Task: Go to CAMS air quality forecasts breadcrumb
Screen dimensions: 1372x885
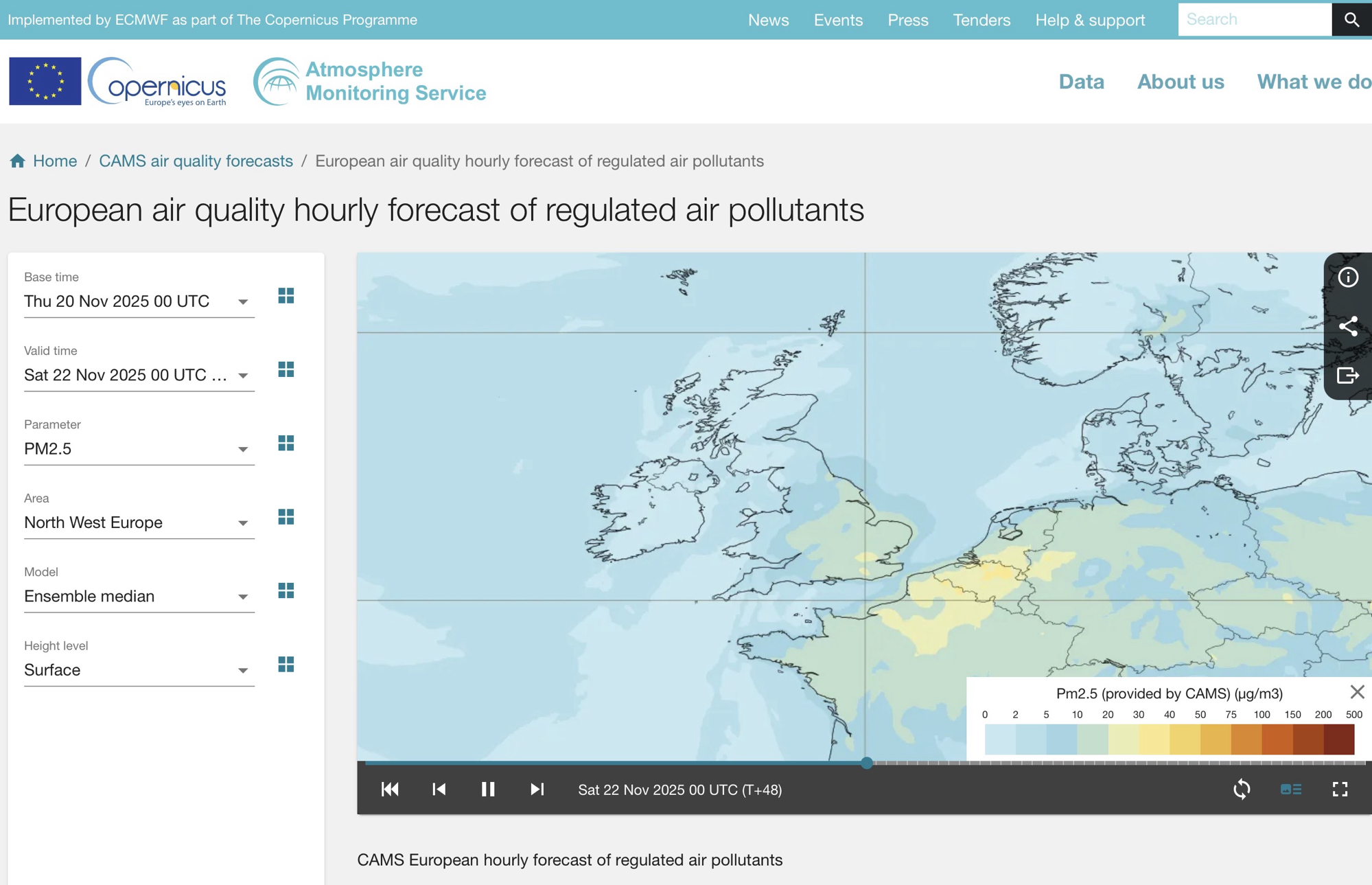Action: click(196, 161)
